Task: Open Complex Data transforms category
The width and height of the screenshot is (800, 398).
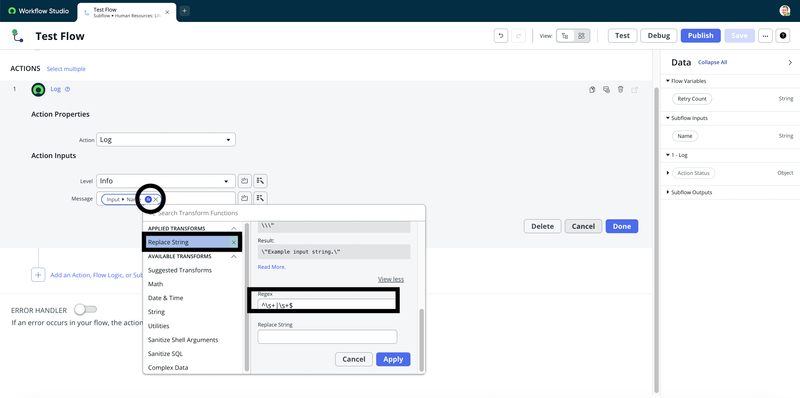Action: click(168, 367)
